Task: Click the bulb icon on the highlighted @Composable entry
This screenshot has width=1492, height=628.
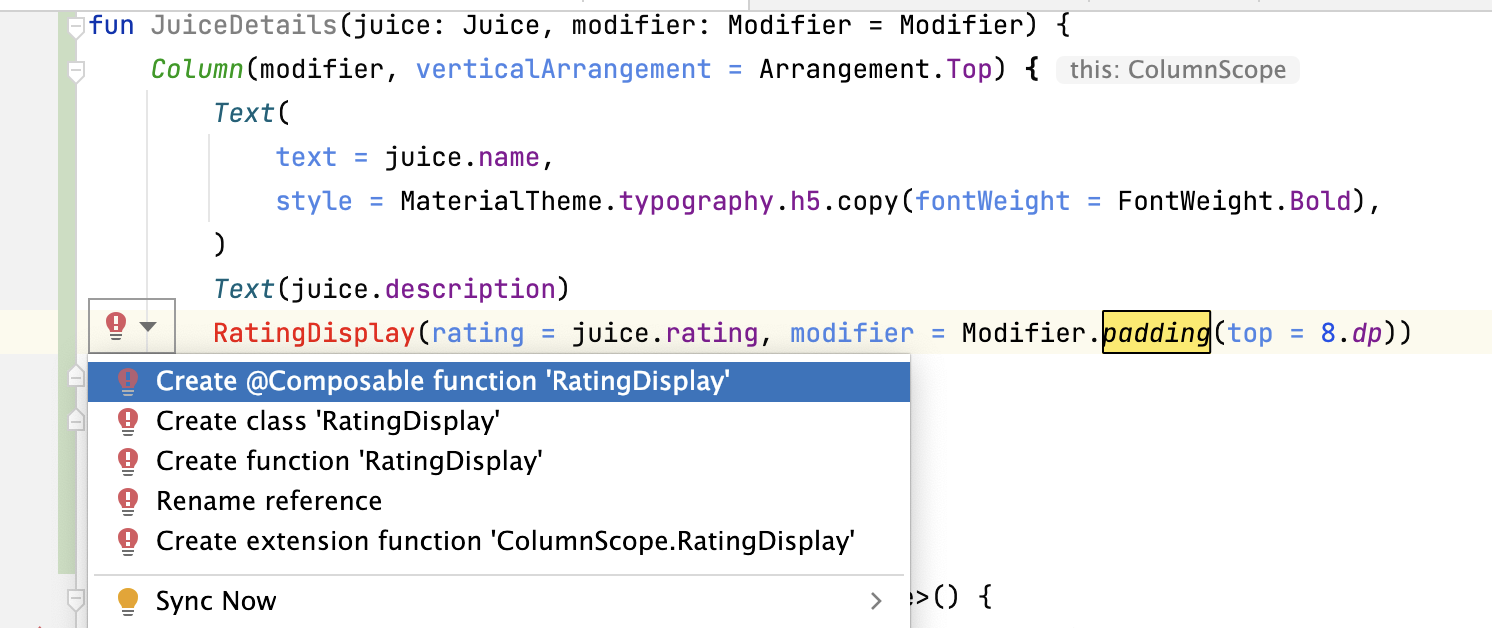Action: (127, 381)
